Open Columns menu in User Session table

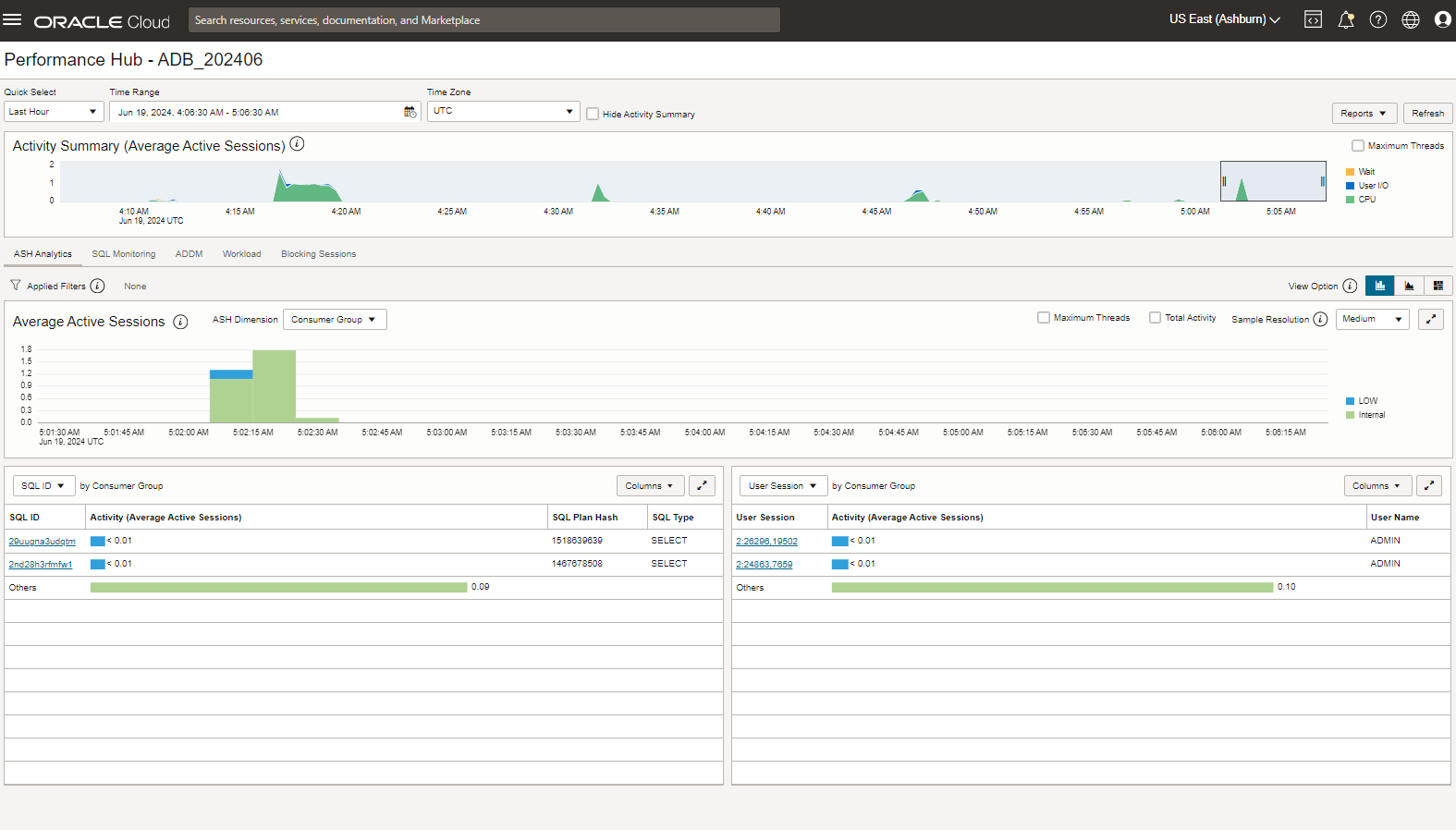(1377, 485)
